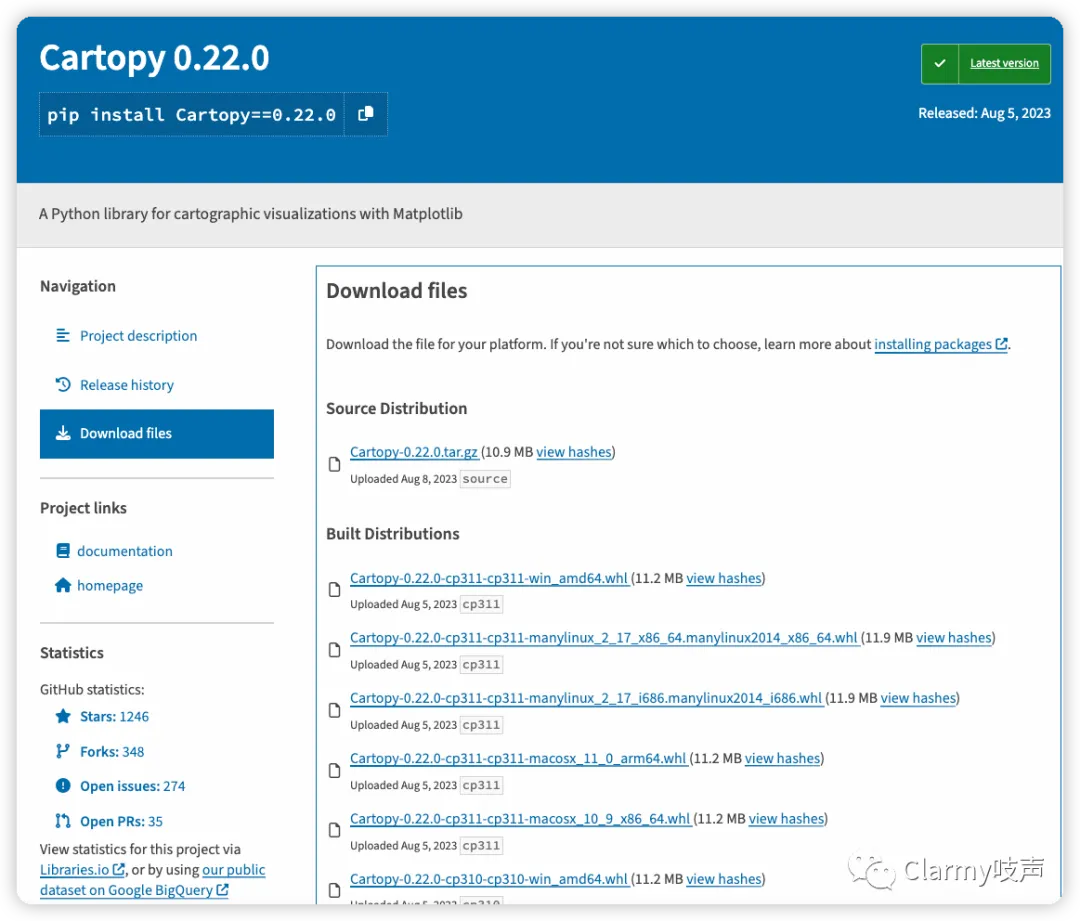This screenshot has height=921, width=1080.
Task: Open the Project description navigation item
Action: pos(138,335)
